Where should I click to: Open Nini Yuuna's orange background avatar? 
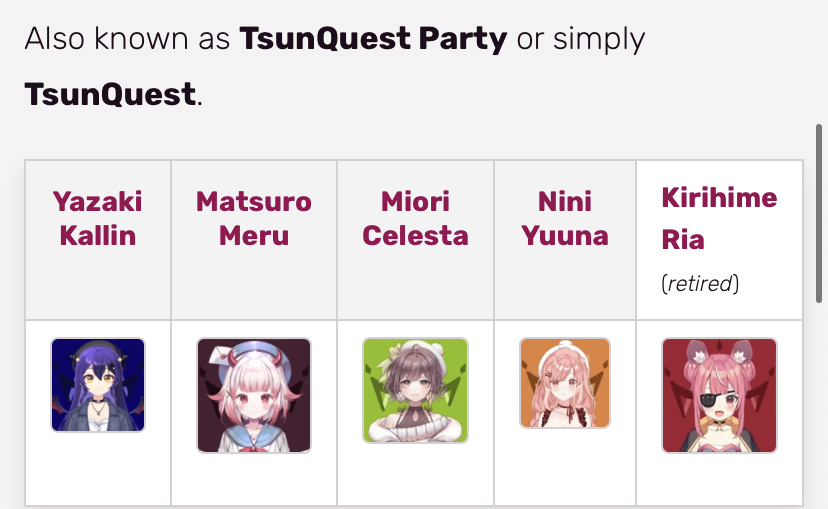click(565, 383)
